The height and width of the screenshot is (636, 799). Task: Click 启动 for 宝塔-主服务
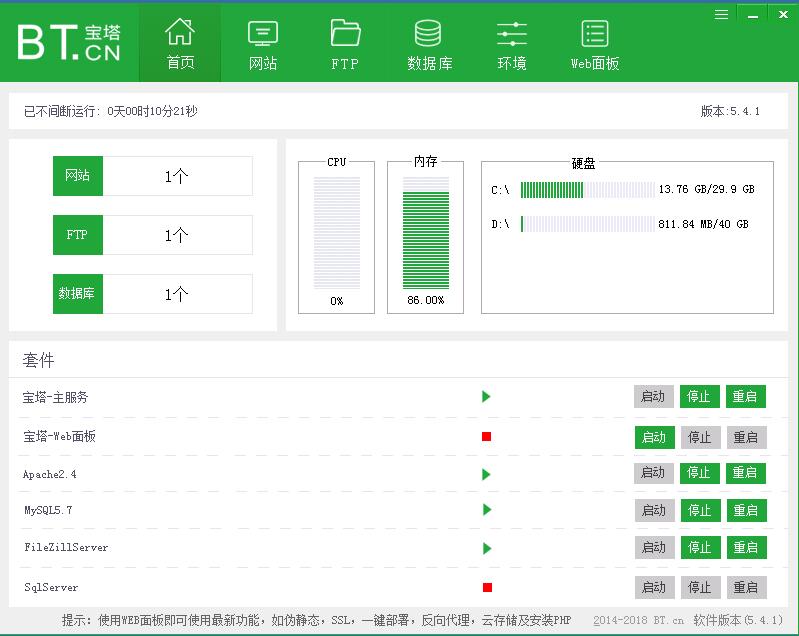coord(654,396)
